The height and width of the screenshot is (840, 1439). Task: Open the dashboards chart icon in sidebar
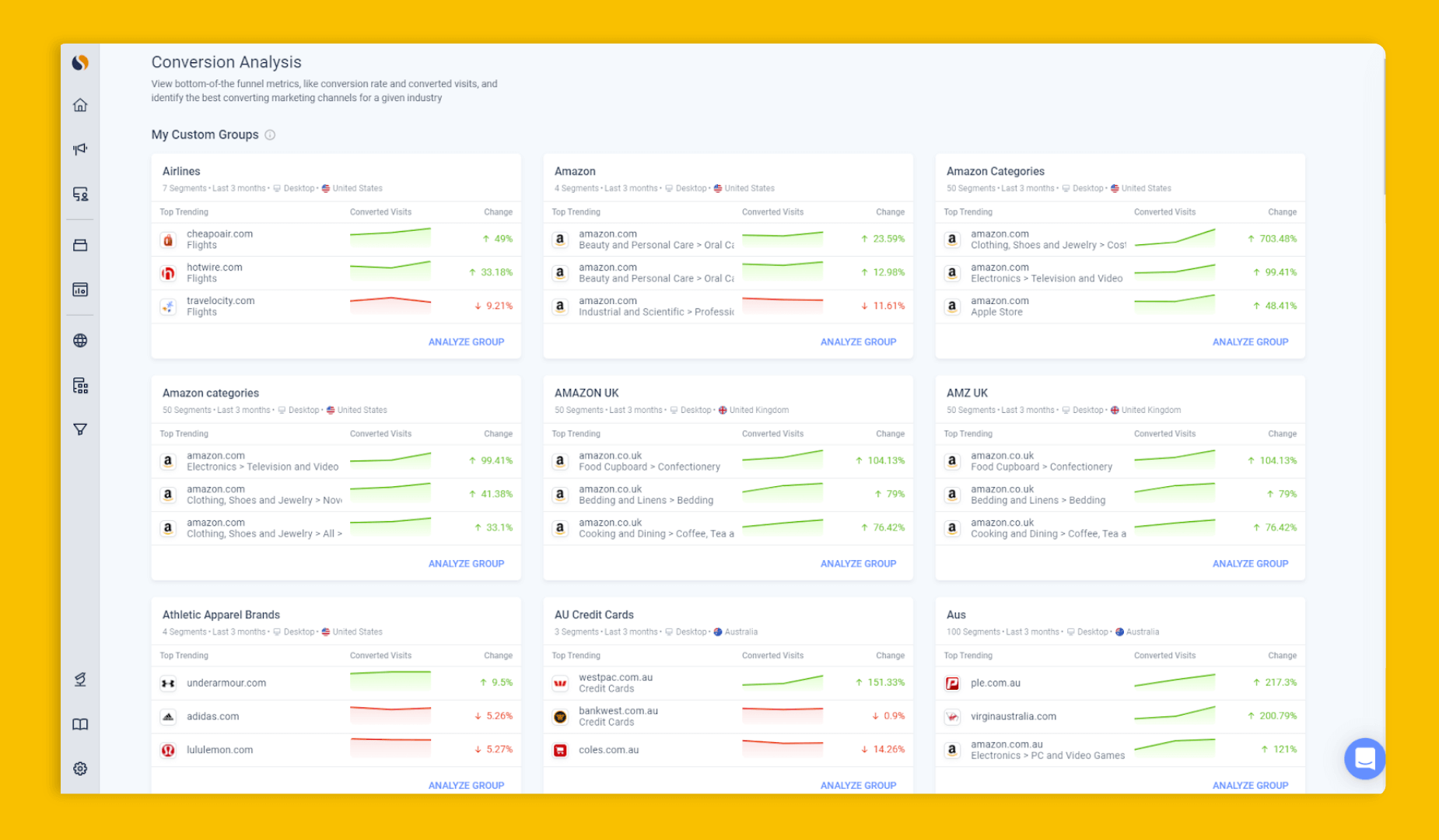[79, 289]
